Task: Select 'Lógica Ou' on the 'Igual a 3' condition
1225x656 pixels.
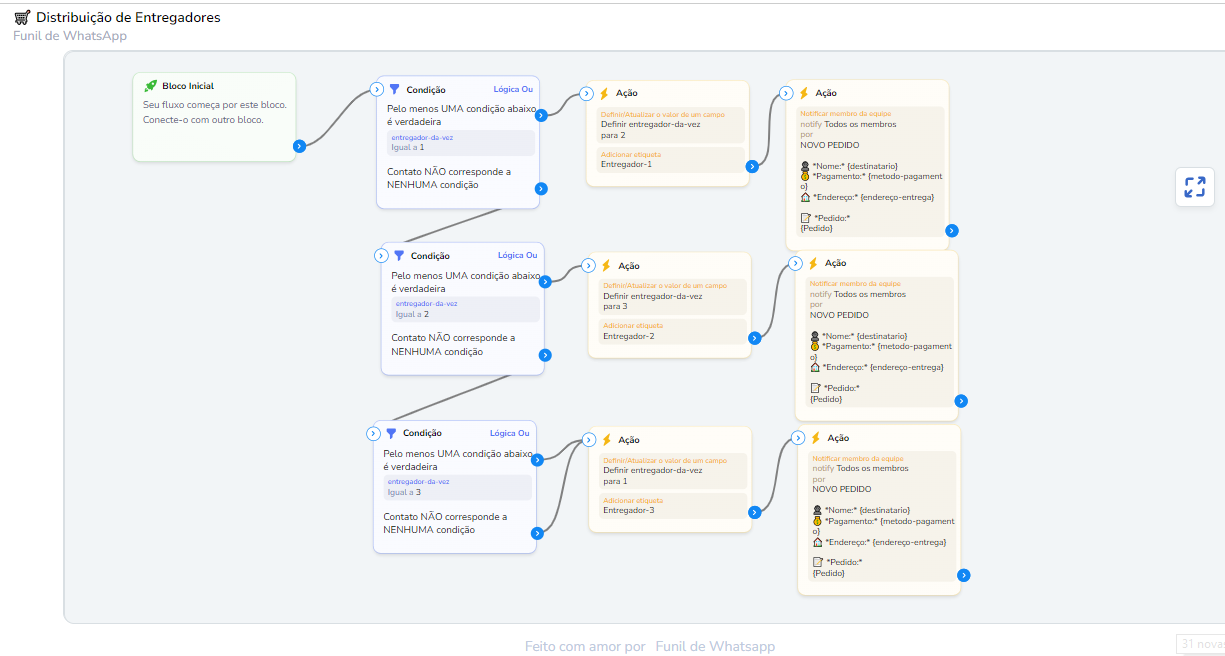Action: tap(509, 433)
